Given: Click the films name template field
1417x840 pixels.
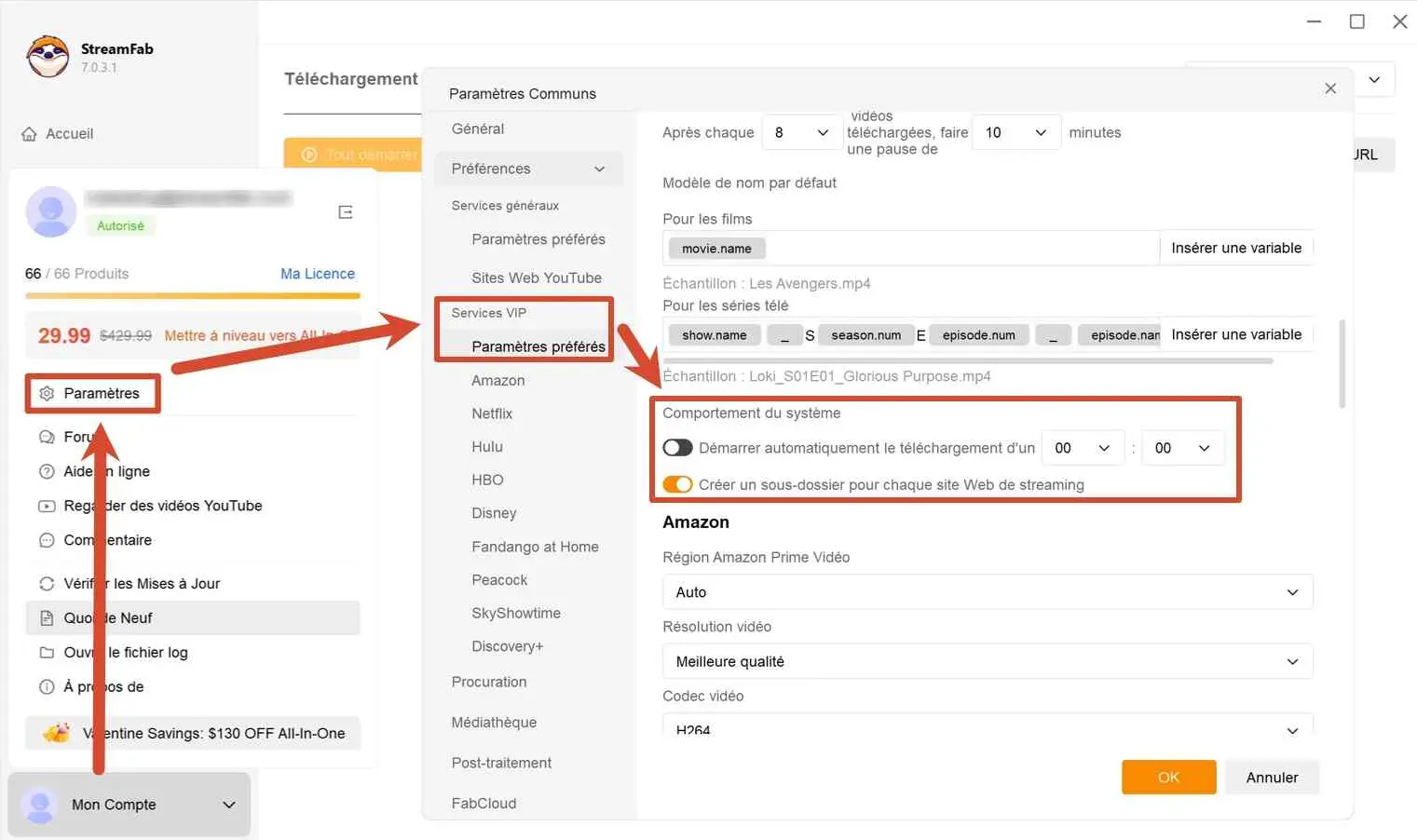Looking at the screenshot, I should coord(911,248).
